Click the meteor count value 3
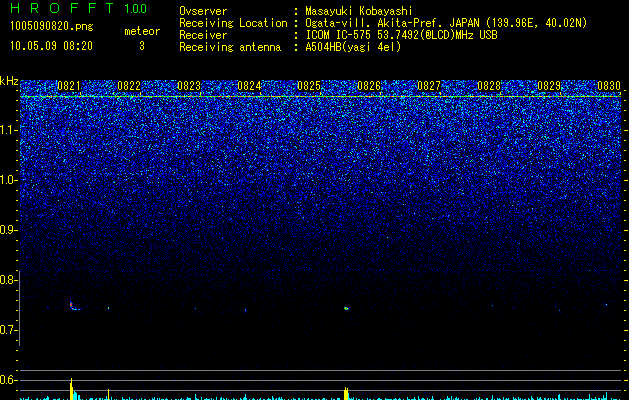 pyautogui.click(x=142, y=46)
